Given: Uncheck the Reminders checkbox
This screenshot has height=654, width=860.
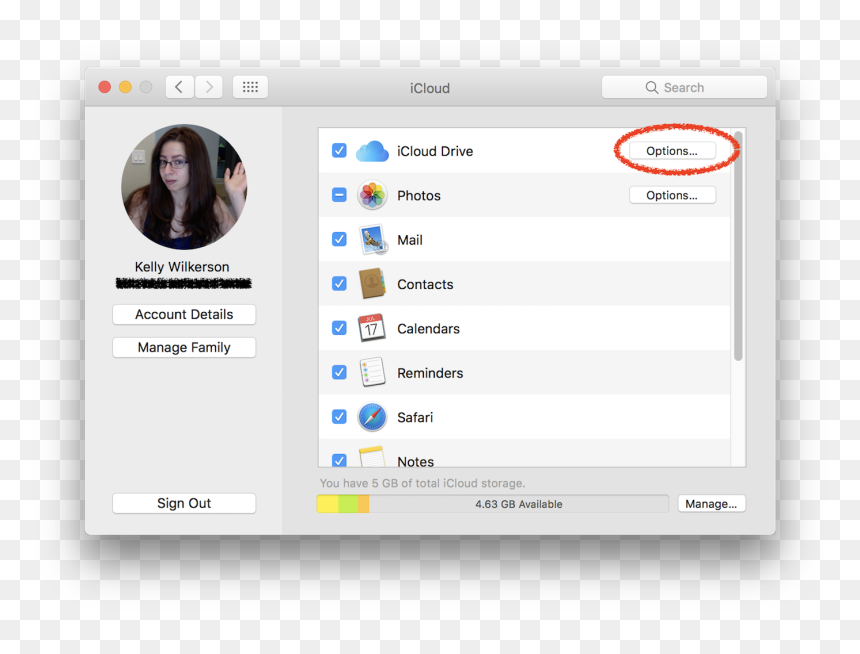Looking at the screenshot, I should pos(339,373).
